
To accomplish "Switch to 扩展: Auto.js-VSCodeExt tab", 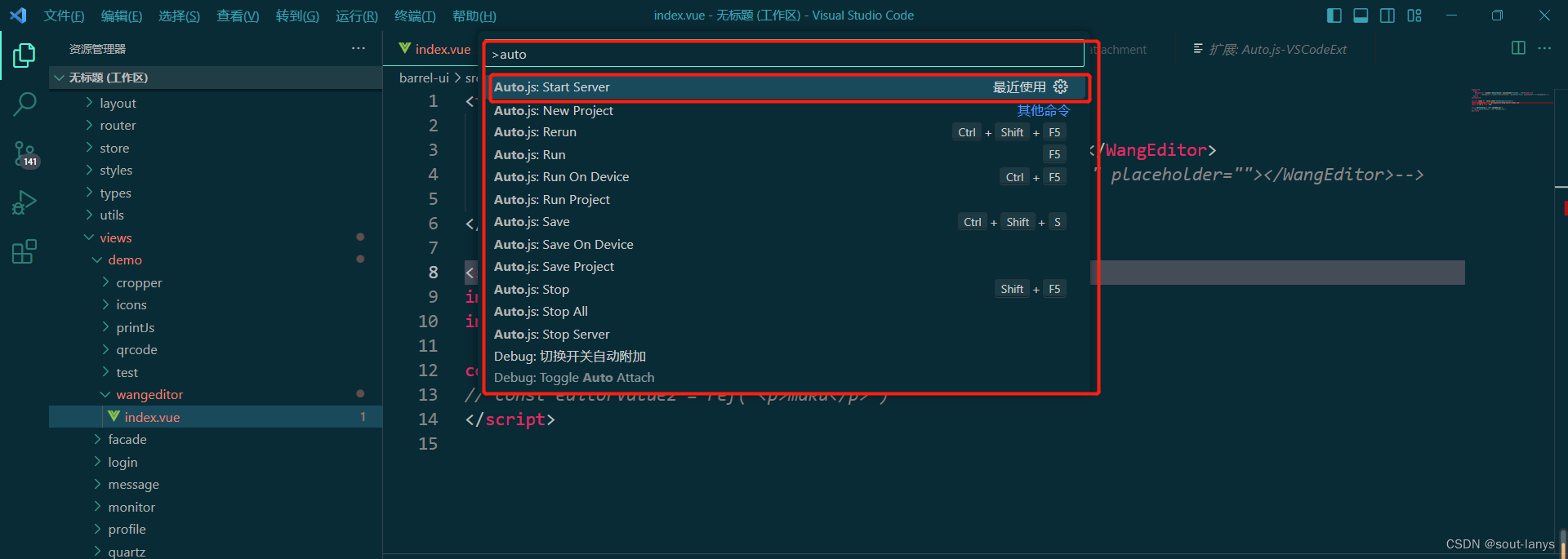I will tap(1270, 49).
